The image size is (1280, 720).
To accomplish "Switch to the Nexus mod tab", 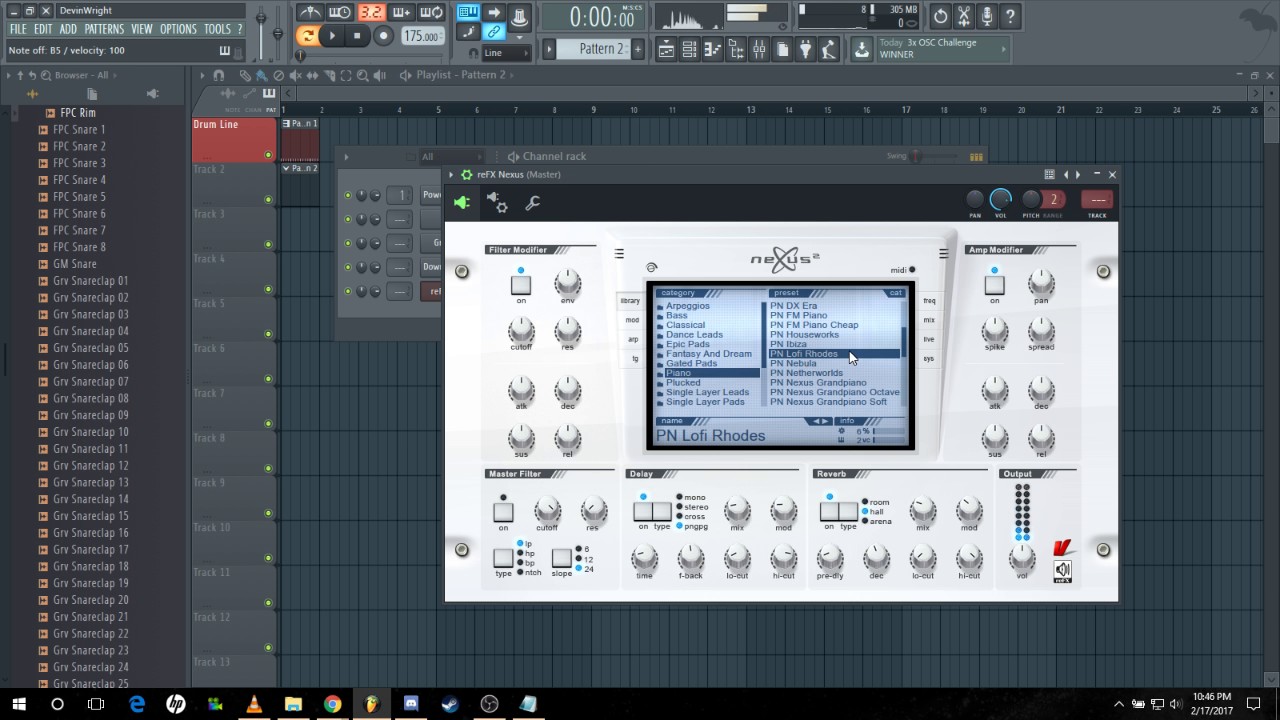I will pos(632,320).
